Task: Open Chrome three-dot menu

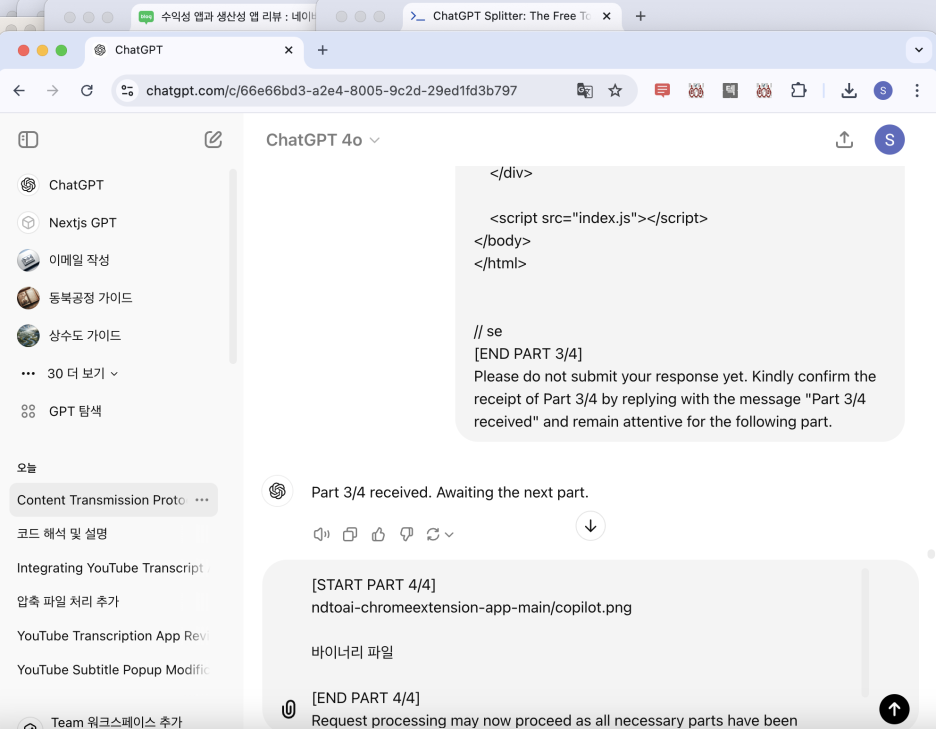Action: (917, 91)
